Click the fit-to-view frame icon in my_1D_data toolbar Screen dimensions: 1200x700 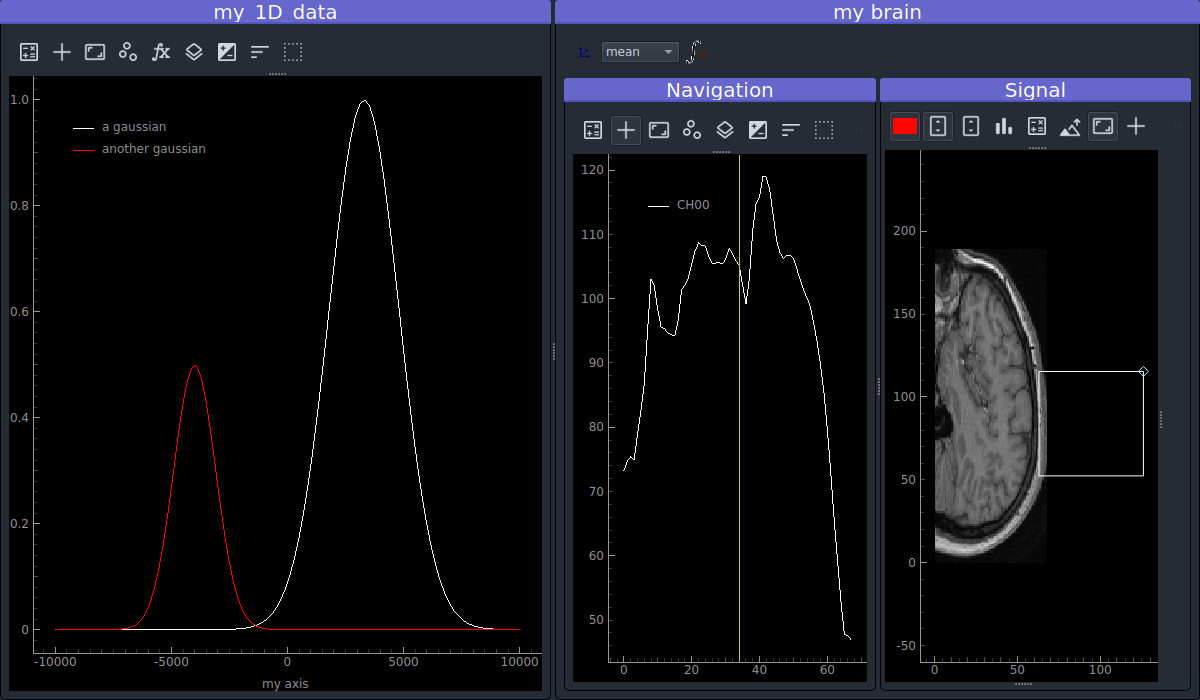click(x=95, y=52)
